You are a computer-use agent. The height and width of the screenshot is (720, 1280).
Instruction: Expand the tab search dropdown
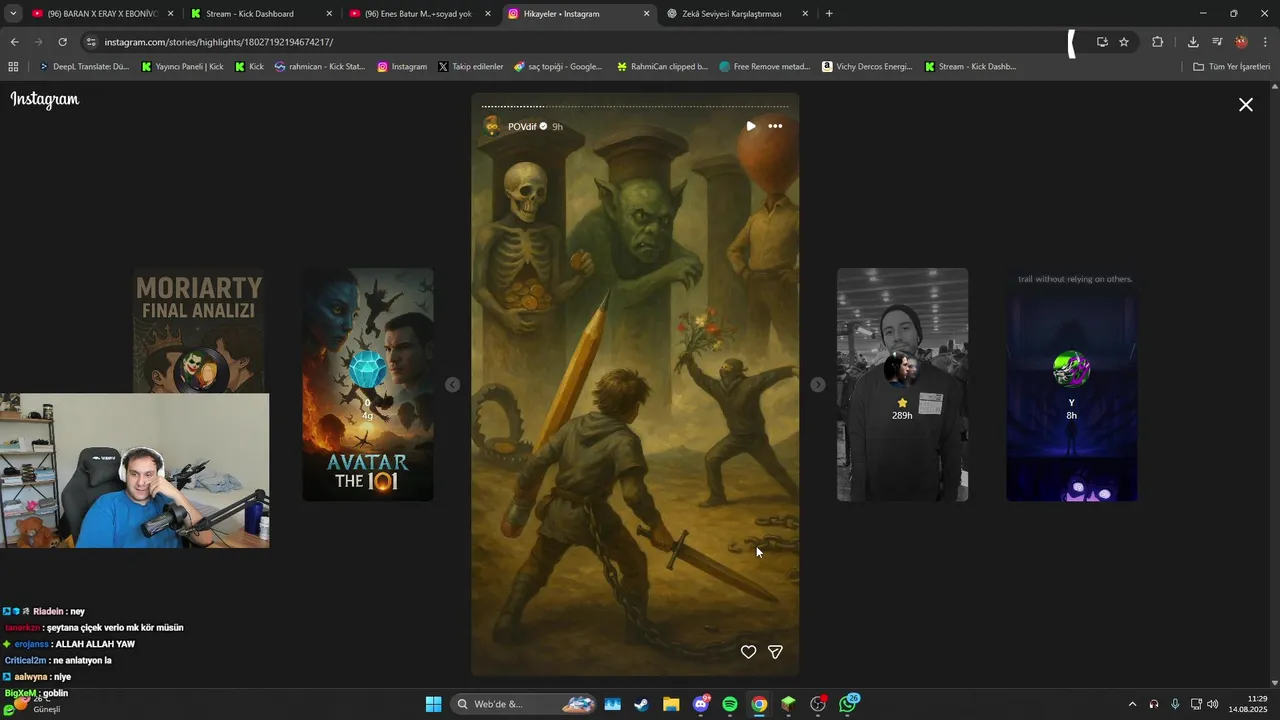coord(13,14)
